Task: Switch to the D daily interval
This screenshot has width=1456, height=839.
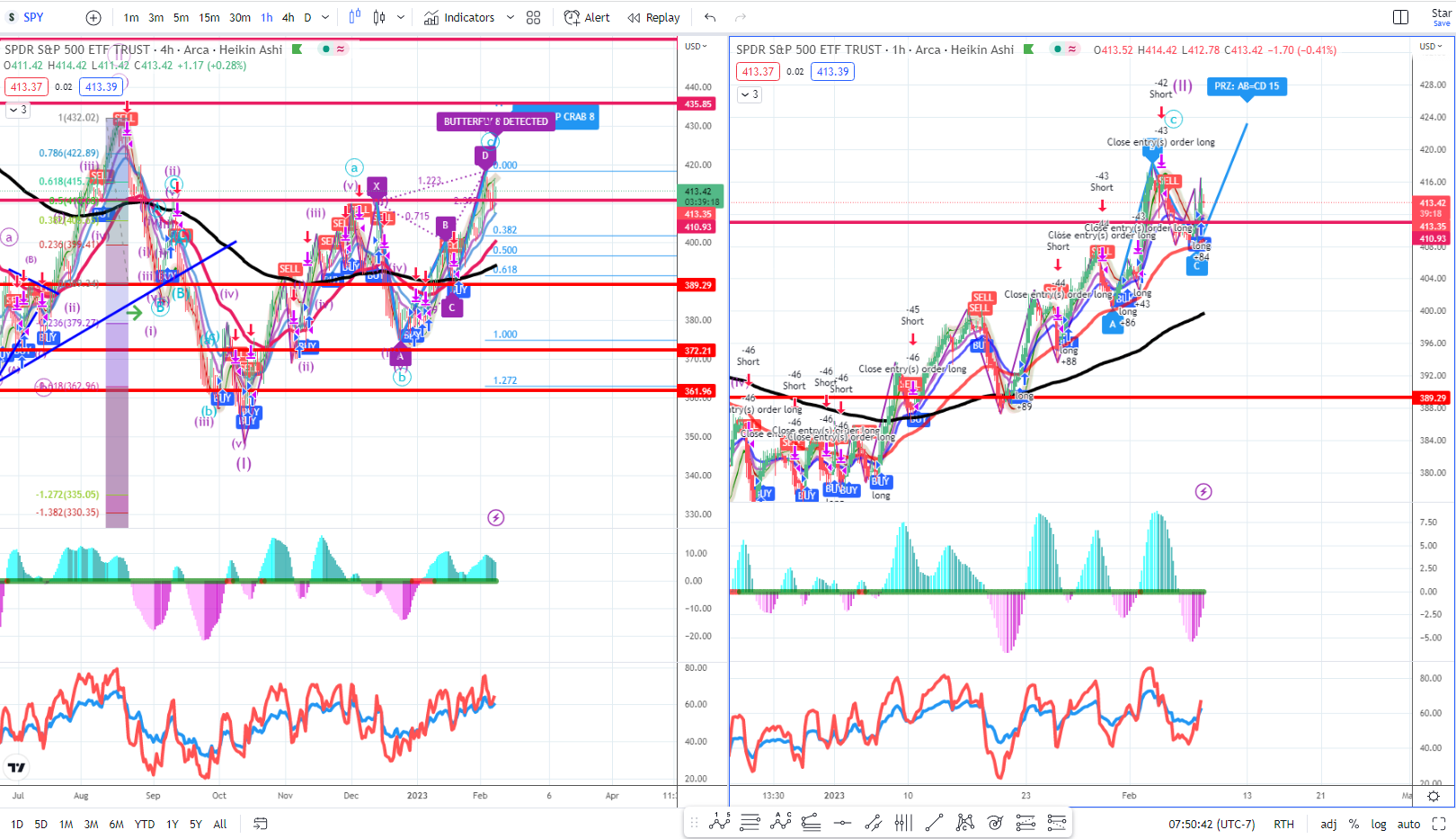Action: click(307, 17)
